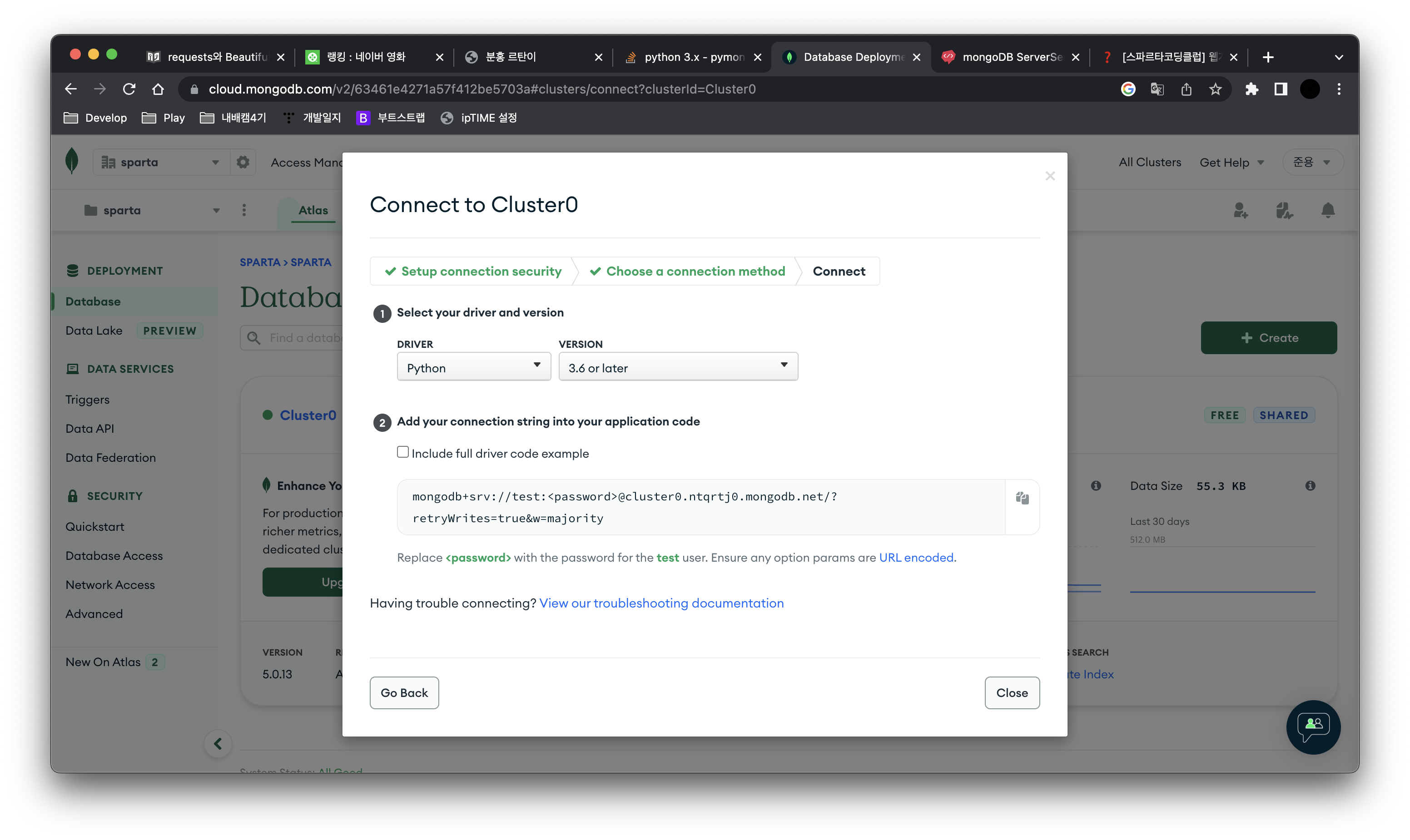The height and width of the screenshot is (840, 1410).
Task: Open New On Atlas in the sidebar
Action: coord(103,662)
